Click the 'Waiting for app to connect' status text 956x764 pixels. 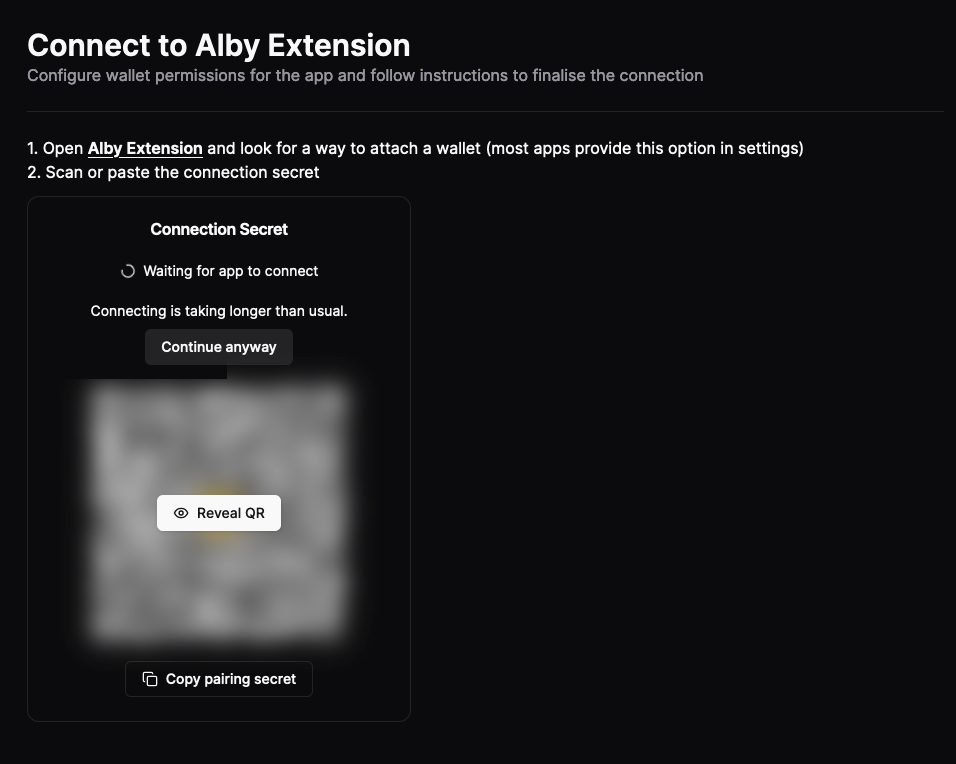click(x=231, y=270)
